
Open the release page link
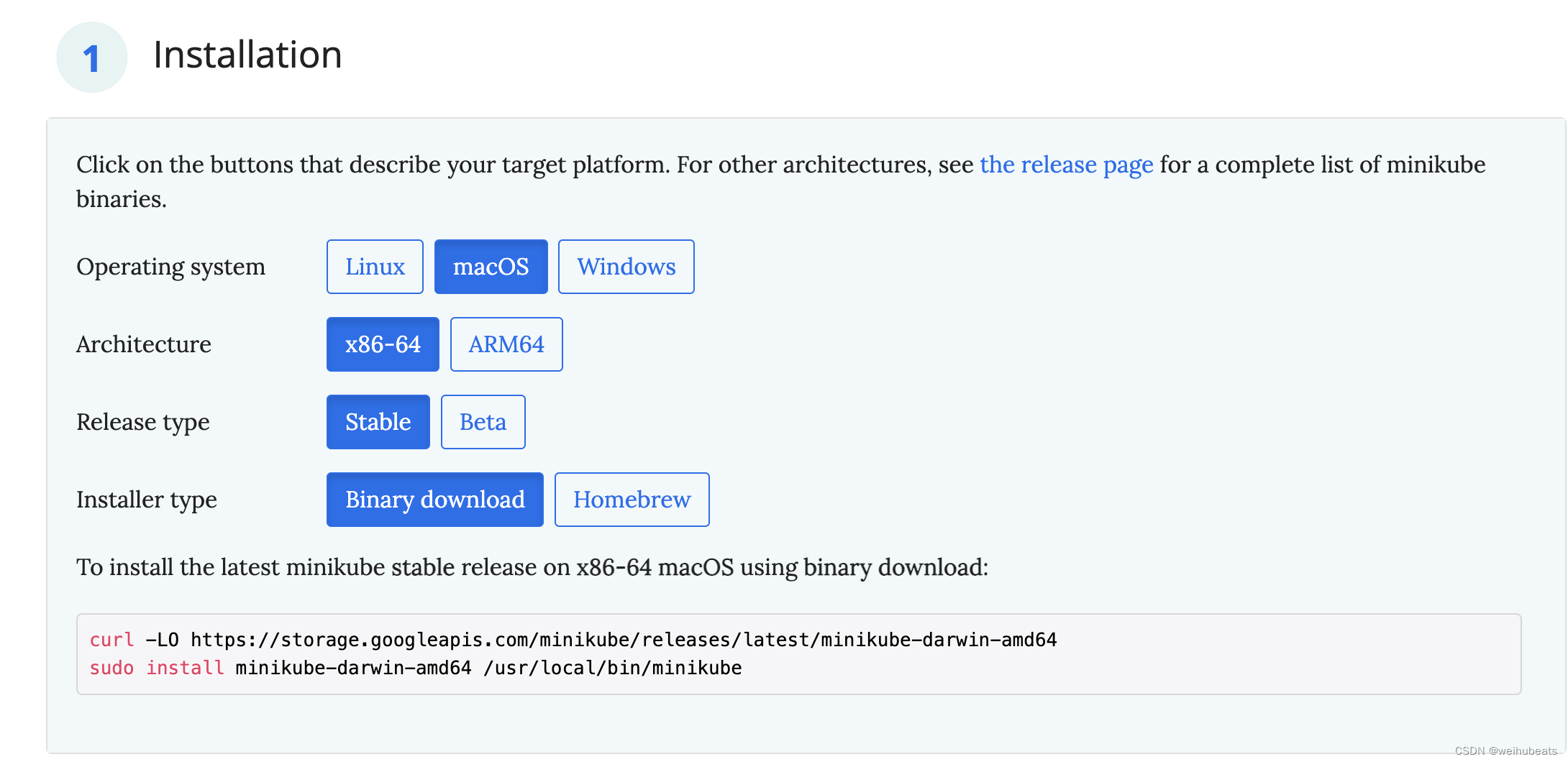[1067, 165]
